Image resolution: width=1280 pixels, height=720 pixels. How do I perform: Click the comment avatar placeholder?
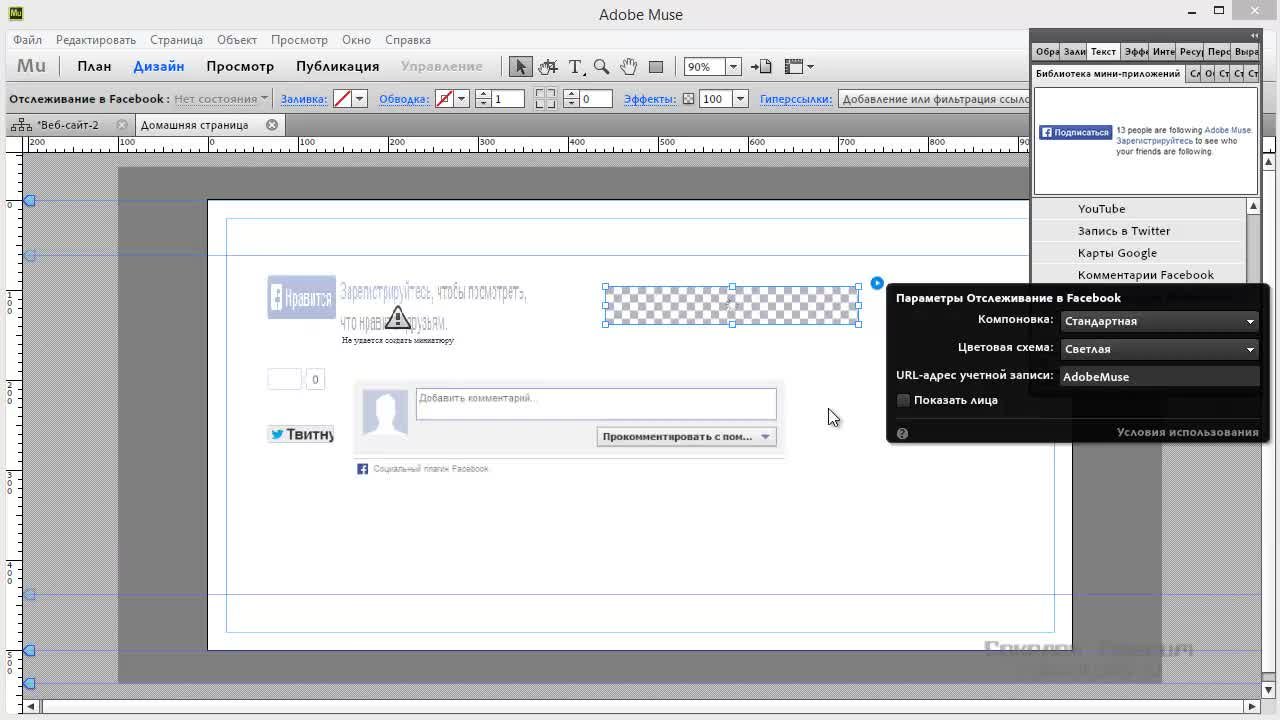pos(385,413)
